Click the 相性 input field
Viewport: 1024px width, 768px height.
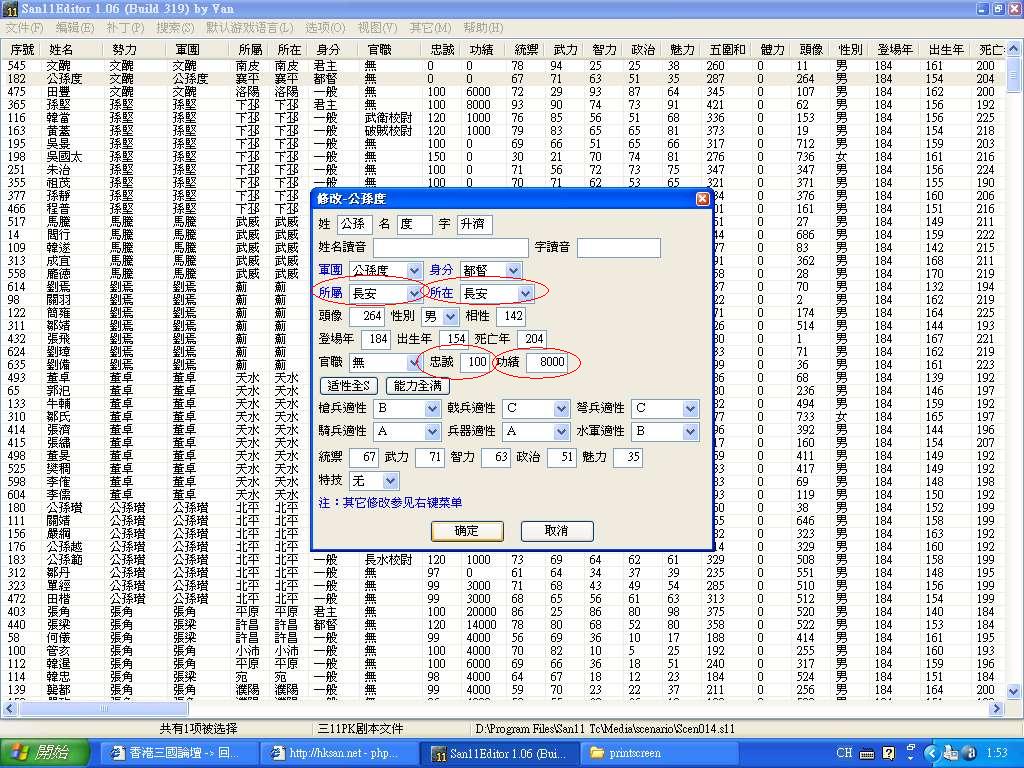[511, 317]
